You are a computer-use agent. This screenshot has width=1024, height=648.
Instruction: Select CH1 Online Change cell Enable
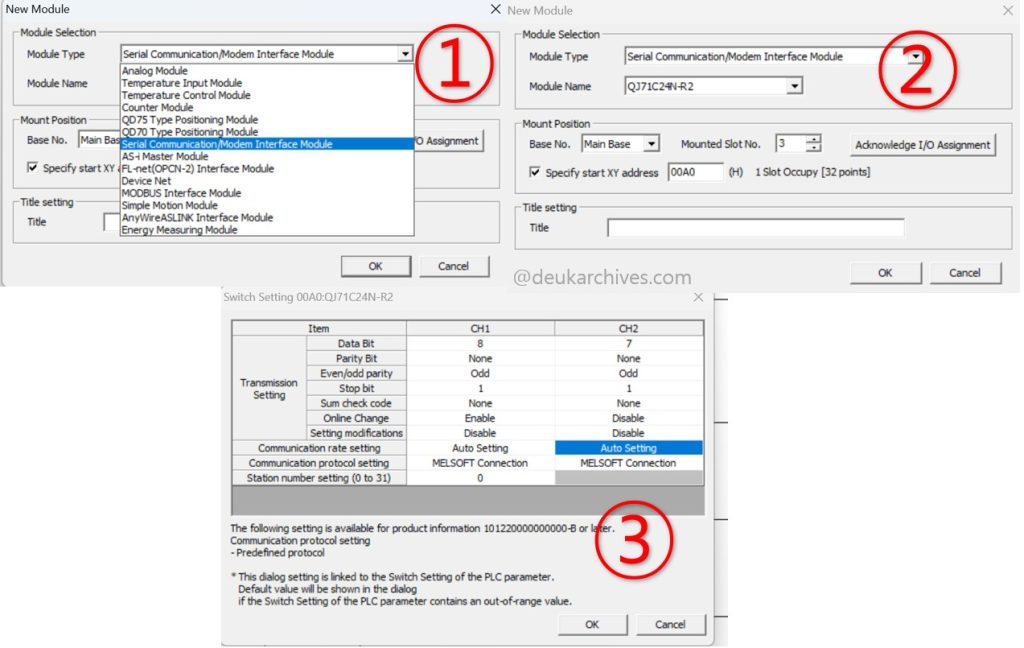click(x=480, y=418)
